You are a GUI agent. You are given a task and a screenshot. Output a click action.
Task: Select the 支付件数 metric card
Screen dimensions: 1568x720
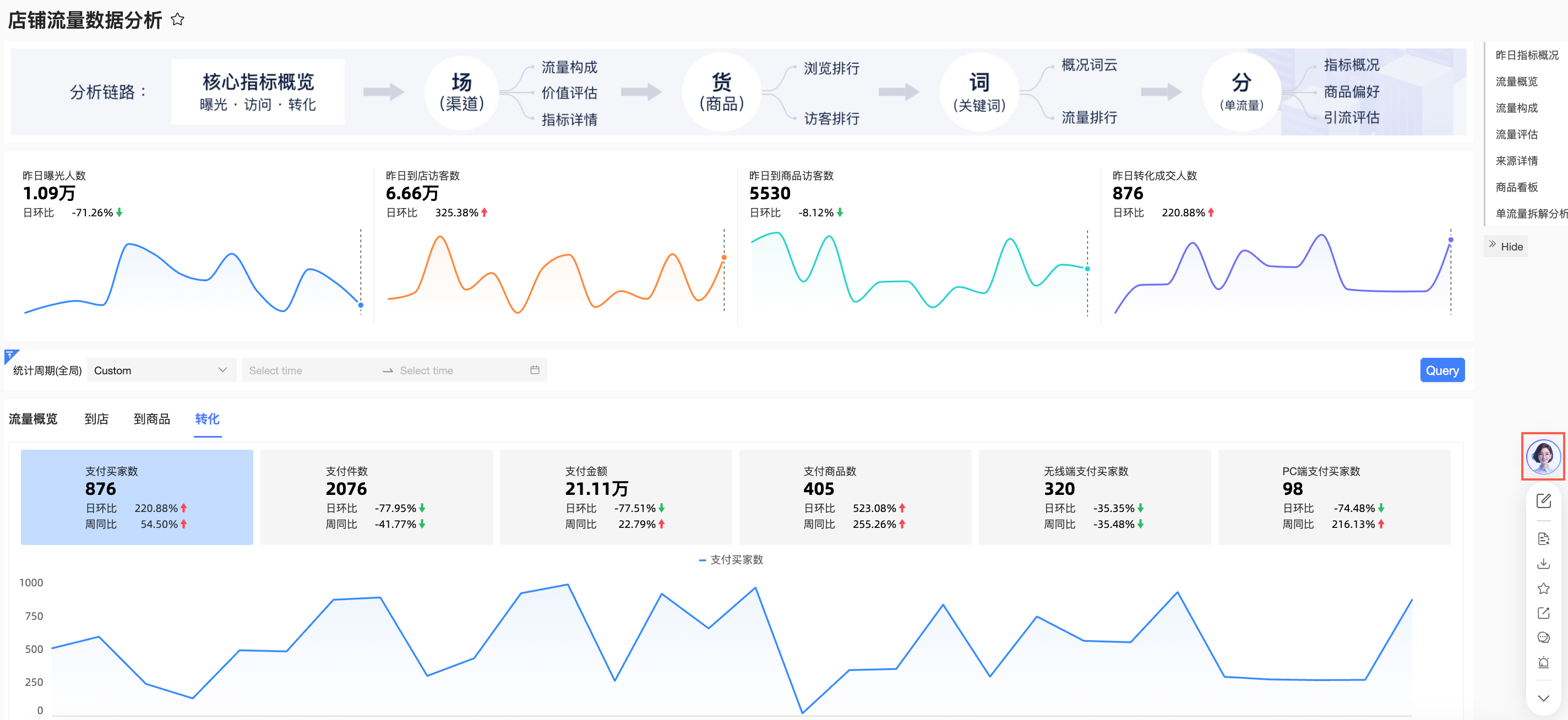pyautogui.click(x=375, y=497)
